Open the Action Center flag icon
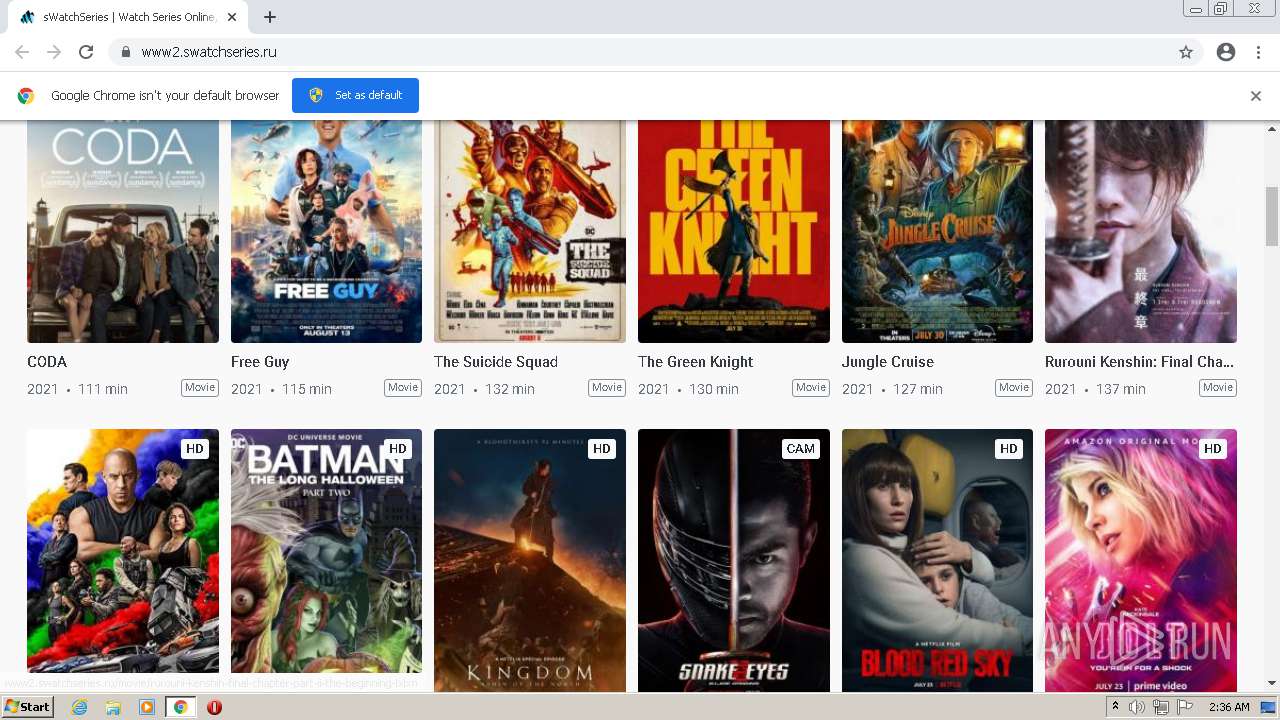The width and height of the screenshot is (1280, 720). click(1185, 707)
